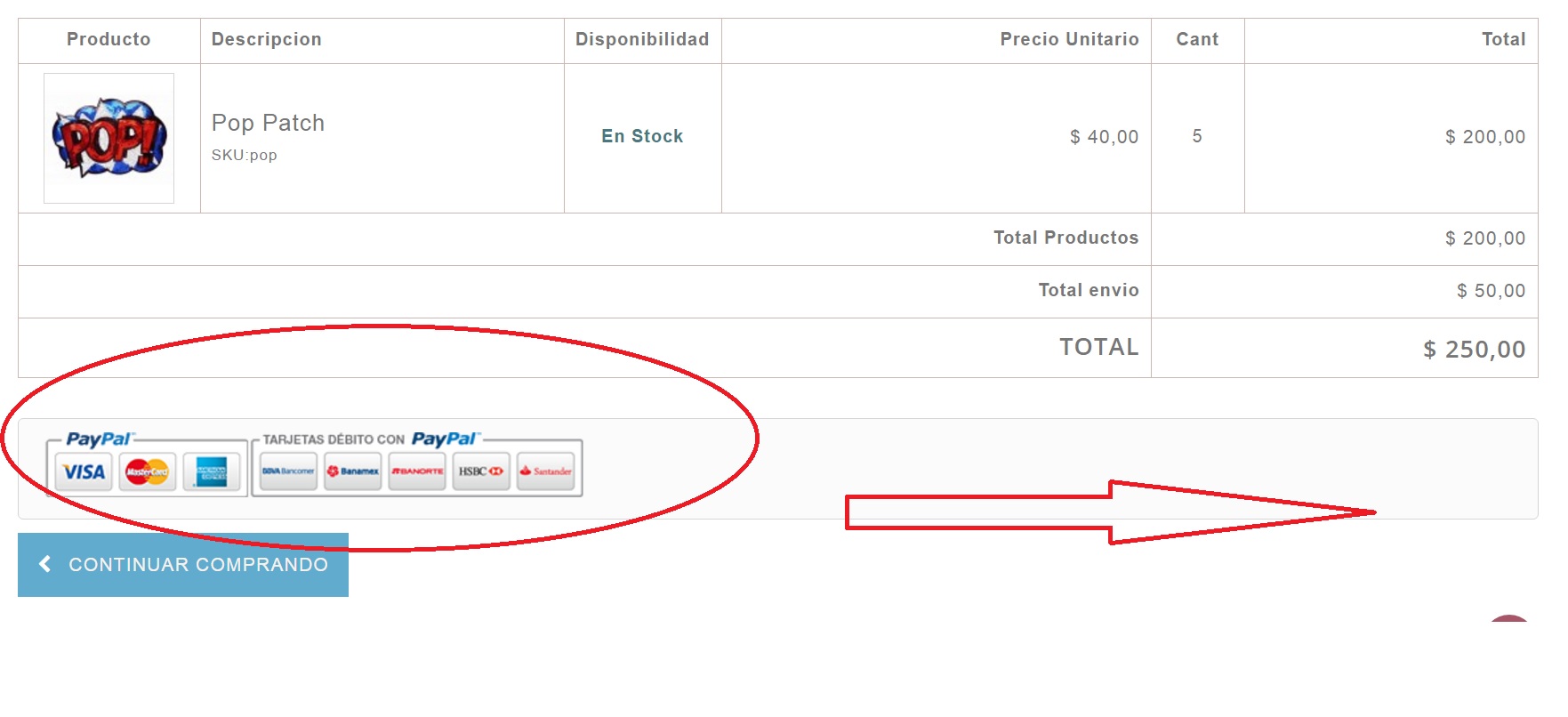Click the PayPal logo beside Tarjetas Débito

pos(445,439)
